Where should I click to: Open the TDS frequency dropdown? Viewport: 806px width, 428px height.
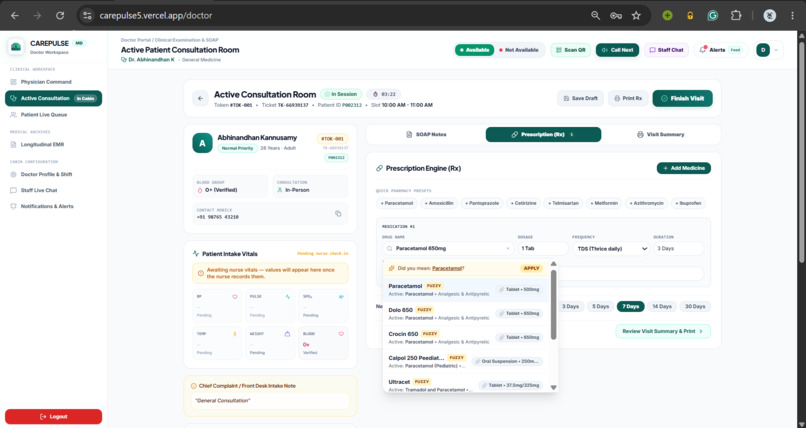611,249
